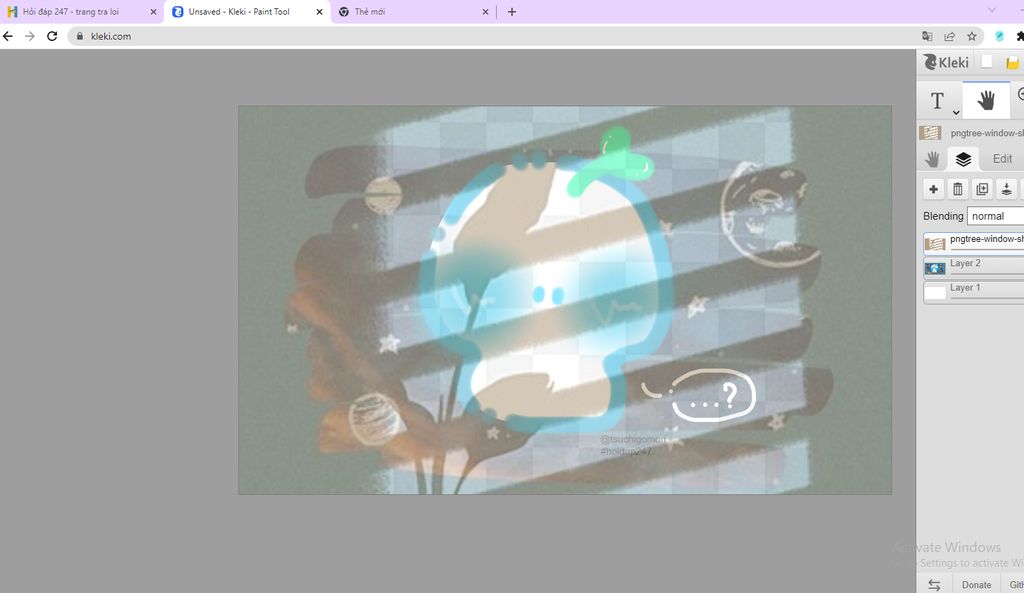The width and height of the screenshot is (1024, 593).
Task: Flip the toolbar side with the swap arrows
Action: (935, 585)
